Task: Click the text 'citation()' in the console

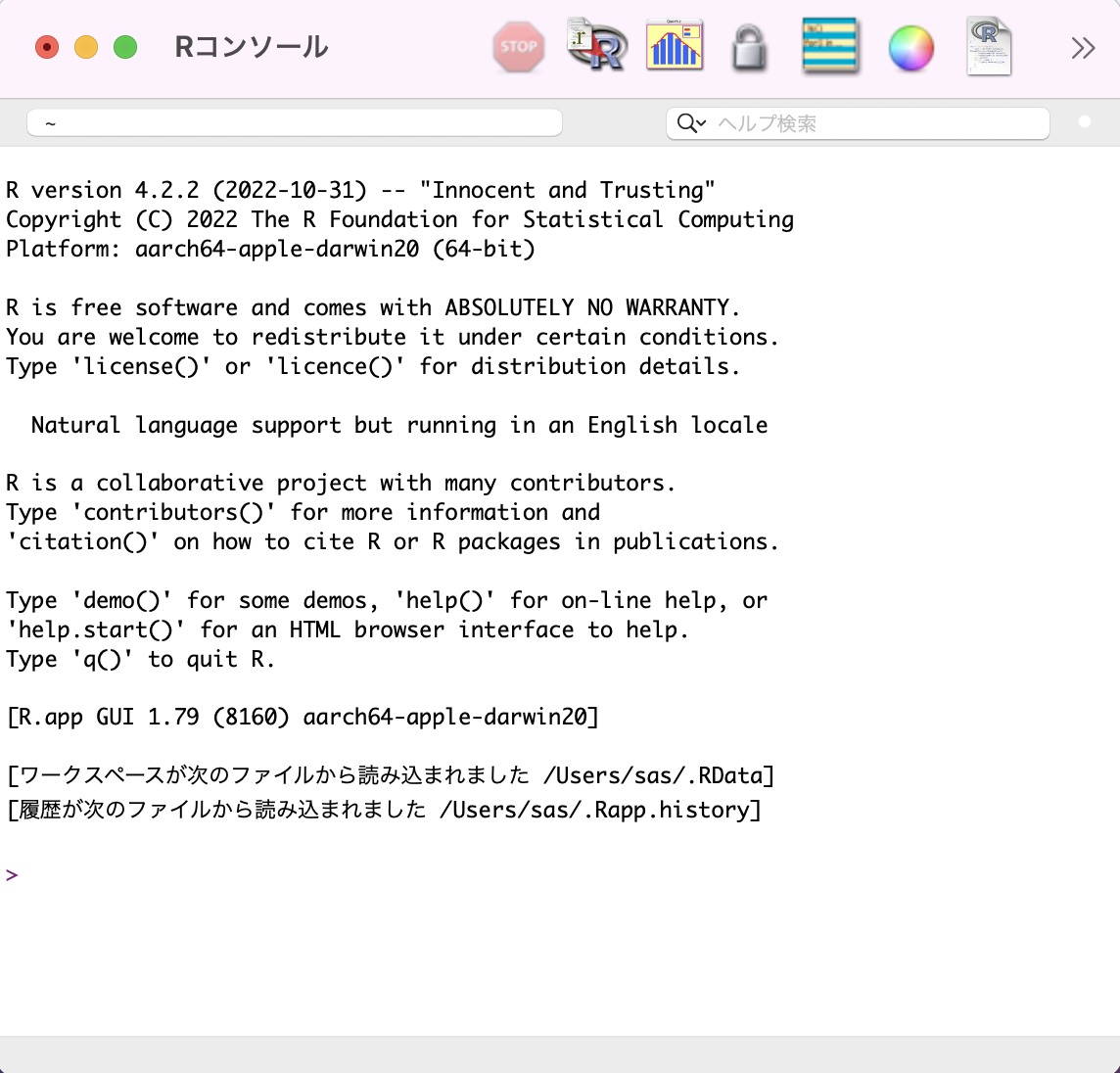Action: (x=83, y=541)
